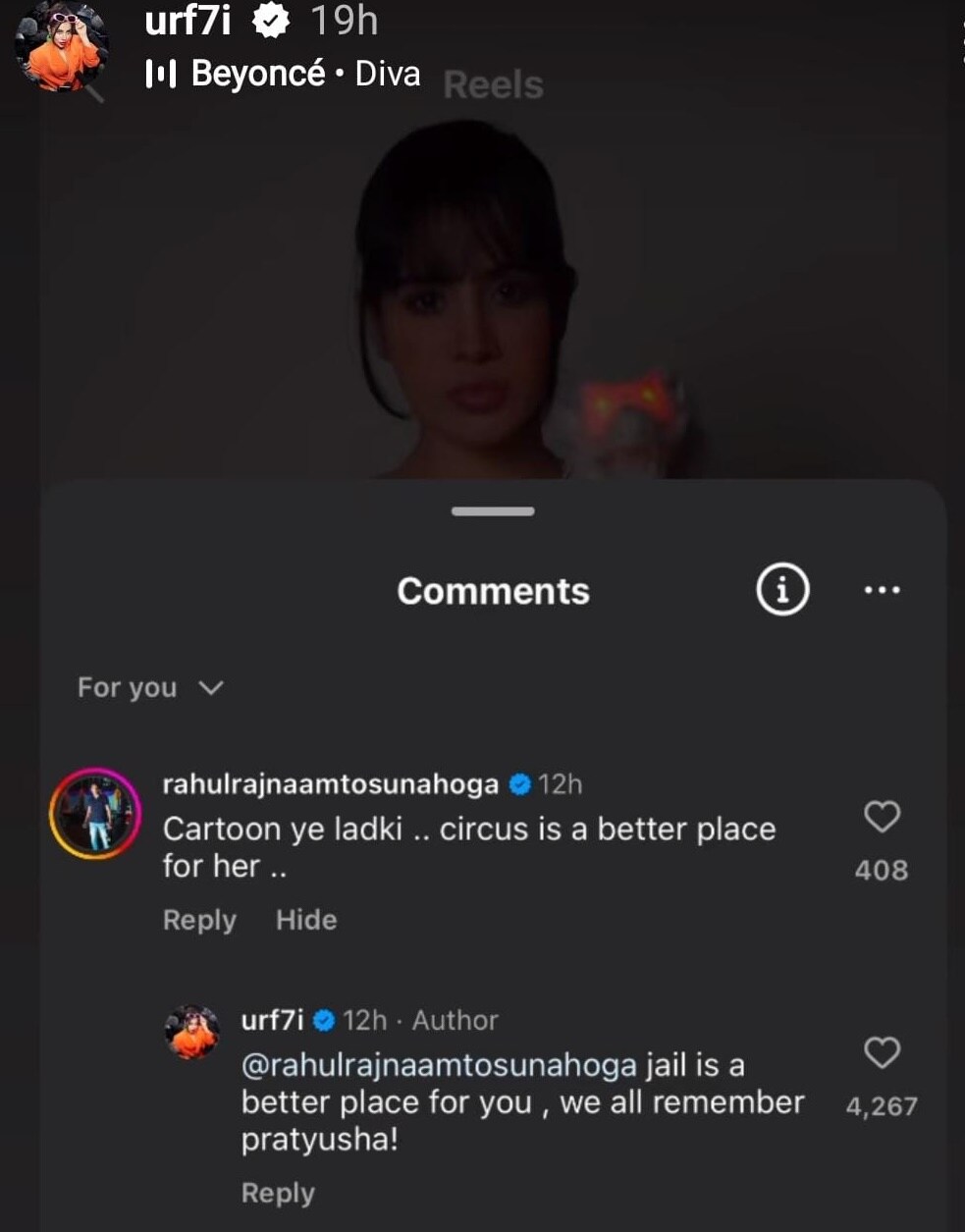Hide the circus comment
The height and width of the screenshot is (1232, 965).
306,920
